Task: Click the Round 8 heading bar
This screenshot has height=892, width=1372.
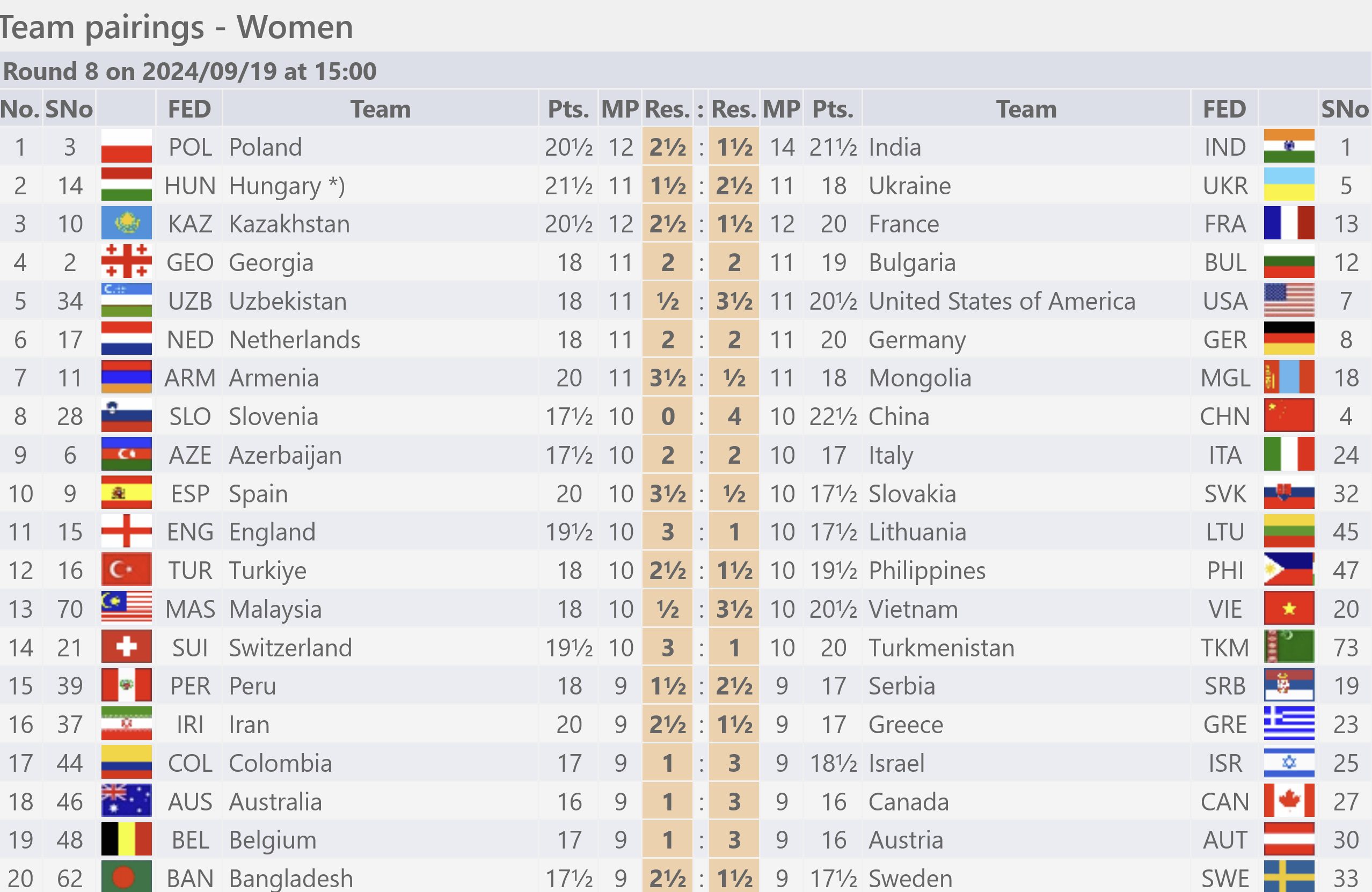Action: (686, 71)
